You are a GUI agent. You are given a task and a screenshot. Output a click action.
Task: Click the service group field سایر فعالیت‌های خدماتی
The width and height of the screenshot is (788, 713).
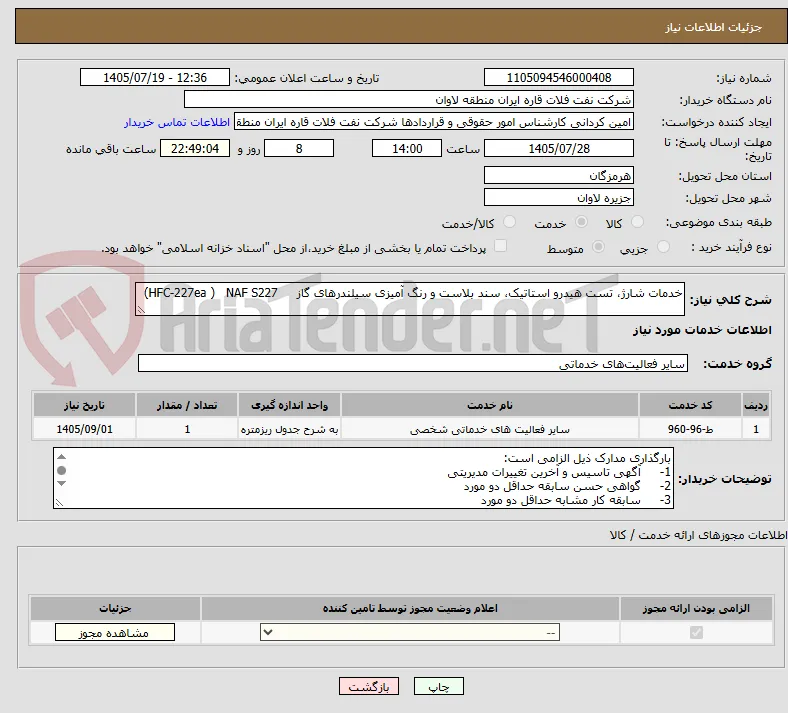tap(413, 364)
